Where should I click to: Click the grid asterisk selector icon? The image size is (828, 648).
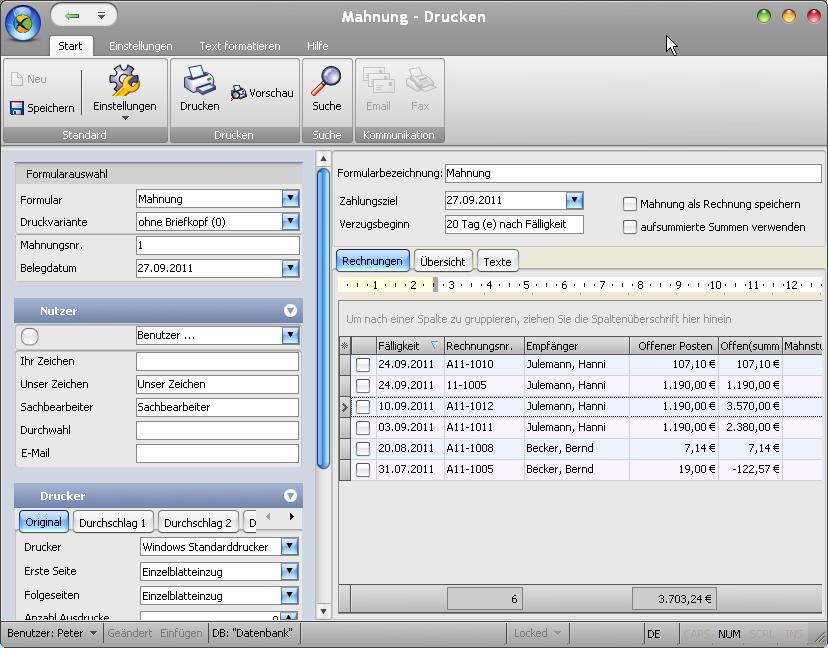[345, 346]
